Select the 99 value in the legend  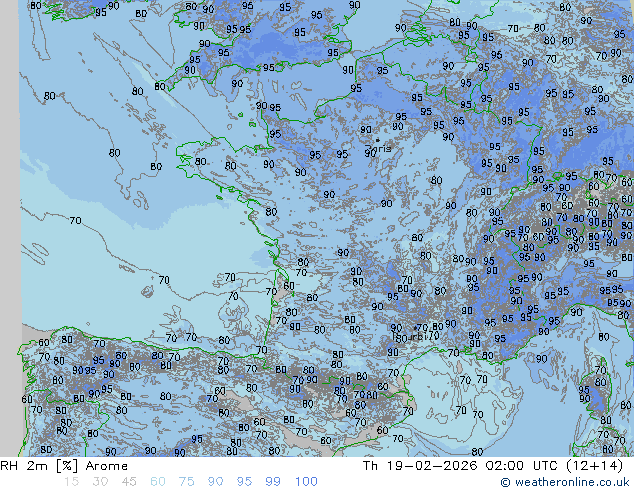pos(273,482)
